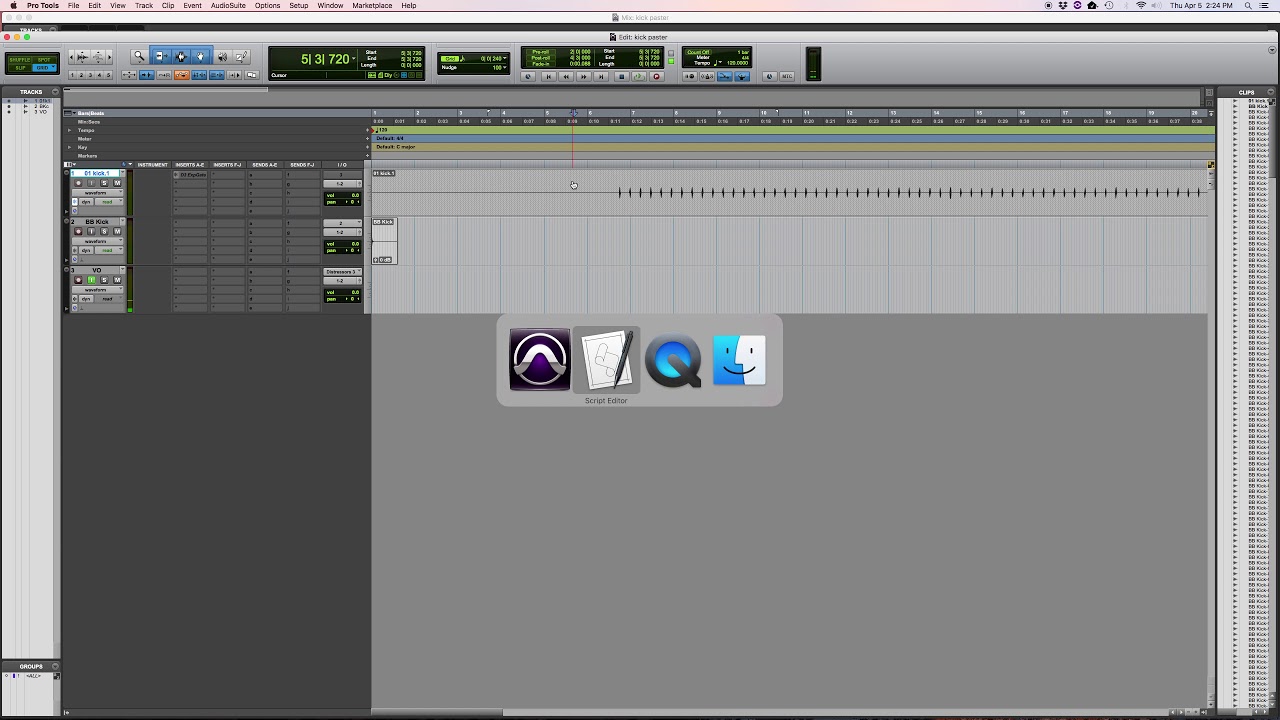Recall zoom preset 1
The height and width of the screenshot is (720, 1280).
[x=72, y=75]
